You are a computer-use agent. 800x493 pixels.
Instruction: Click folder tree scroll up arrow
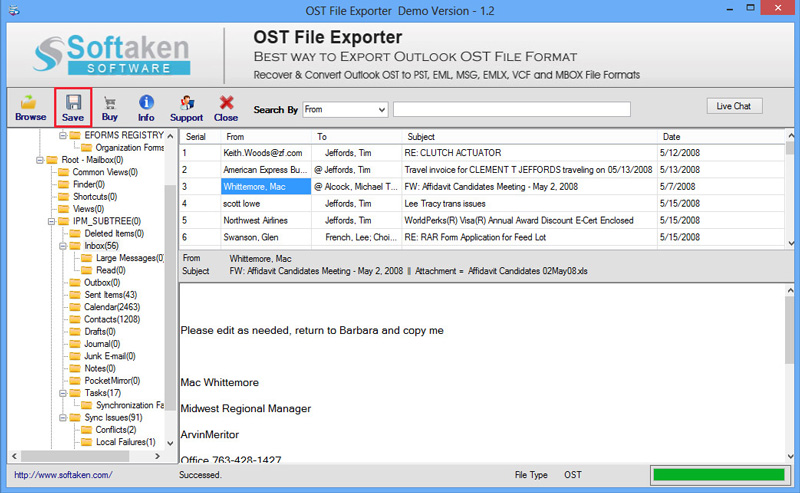(x=170, y=136)
